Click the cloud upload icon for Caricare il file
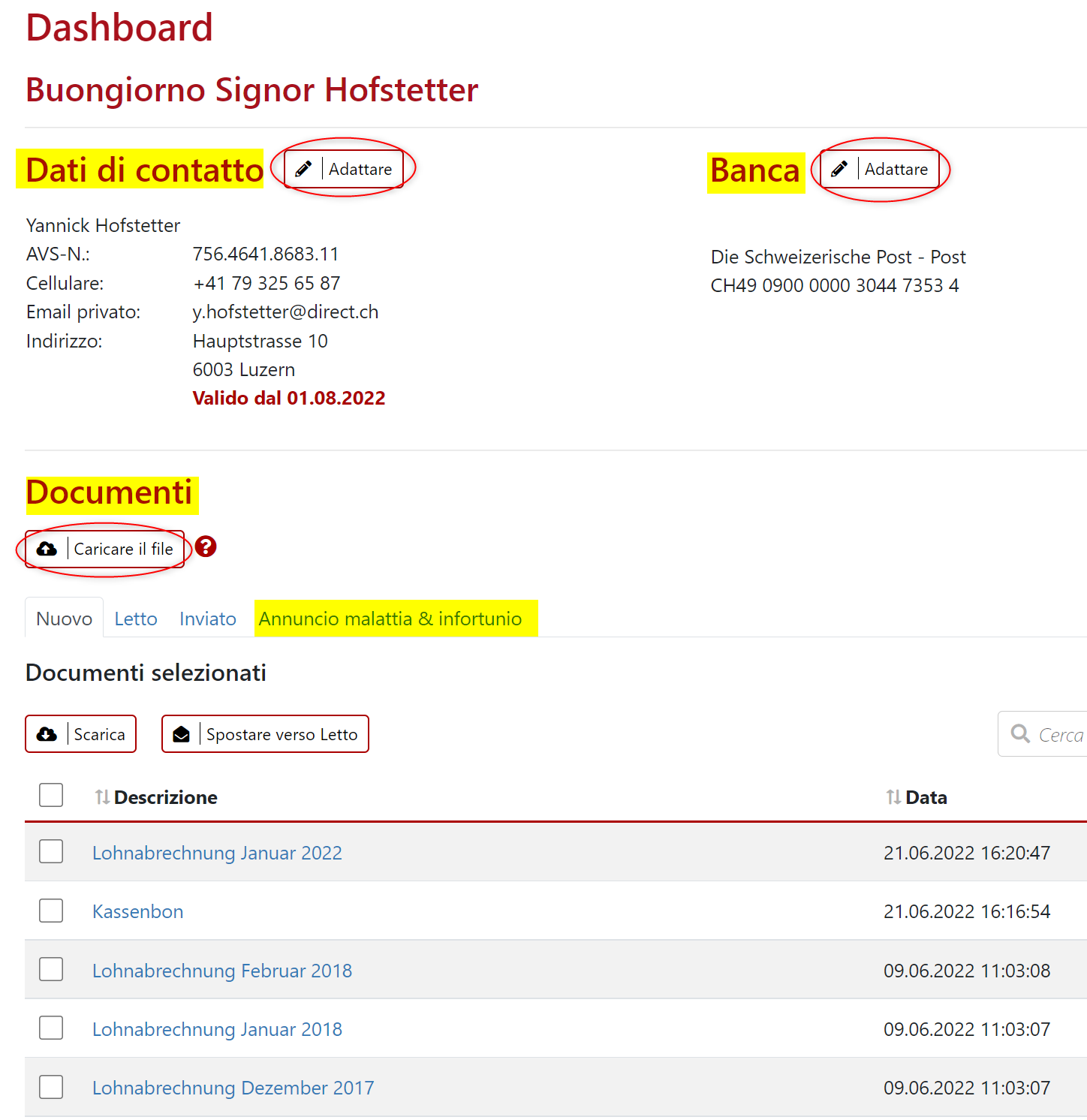 click(47, 549)
